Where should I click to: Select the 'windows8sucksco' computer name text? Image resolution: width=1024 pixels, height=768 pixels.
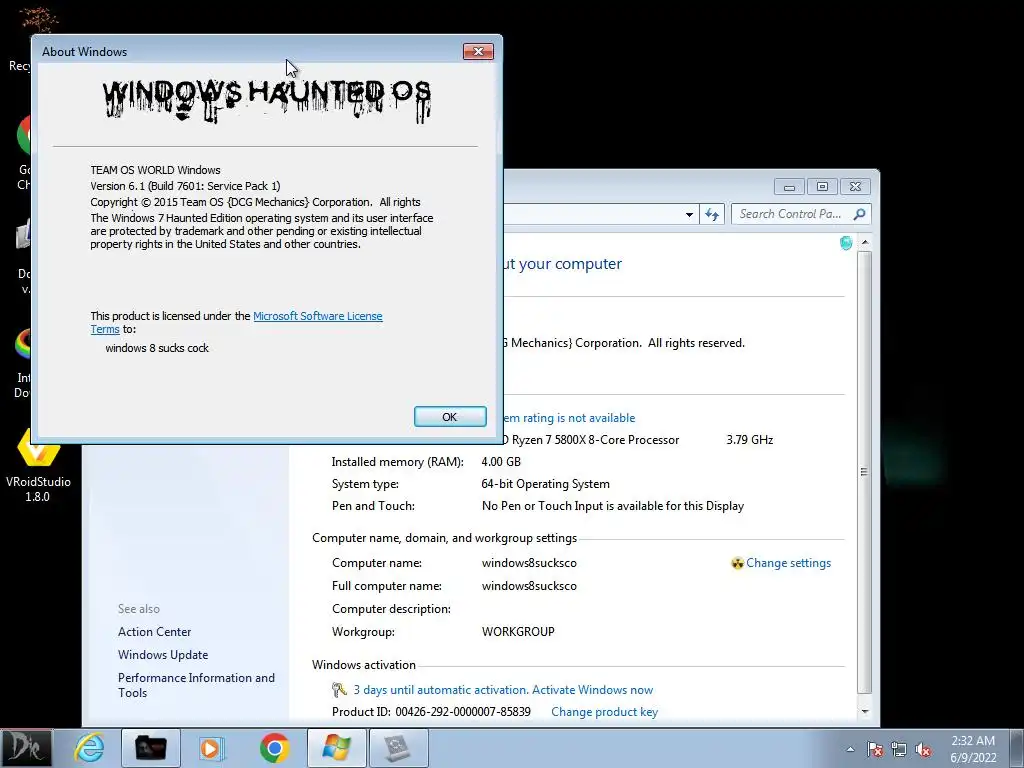[x=529, y=563]
